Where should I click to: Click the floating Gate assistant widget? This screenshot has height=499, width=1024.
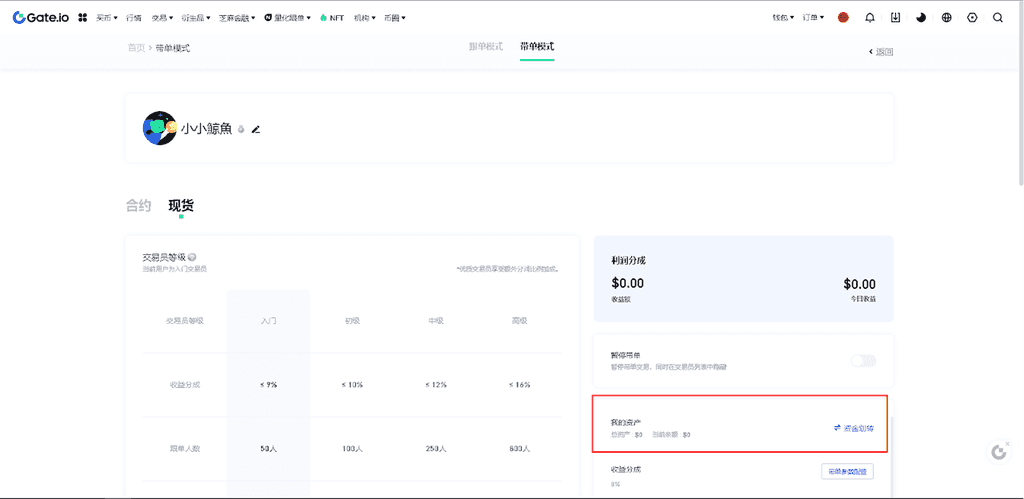coord(998,452)
